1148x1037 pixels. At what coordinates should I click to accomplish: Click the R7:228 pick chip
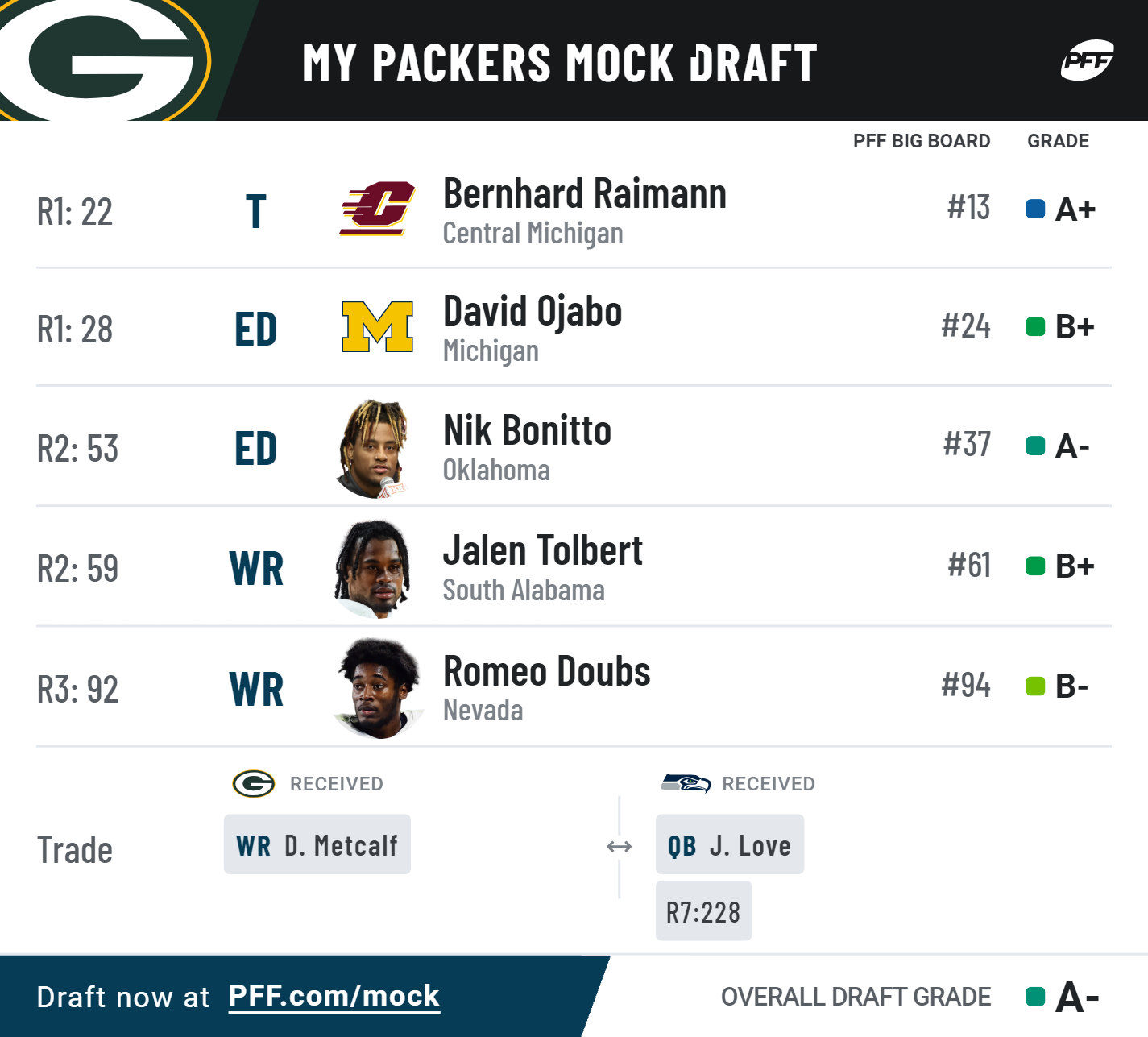703,911
